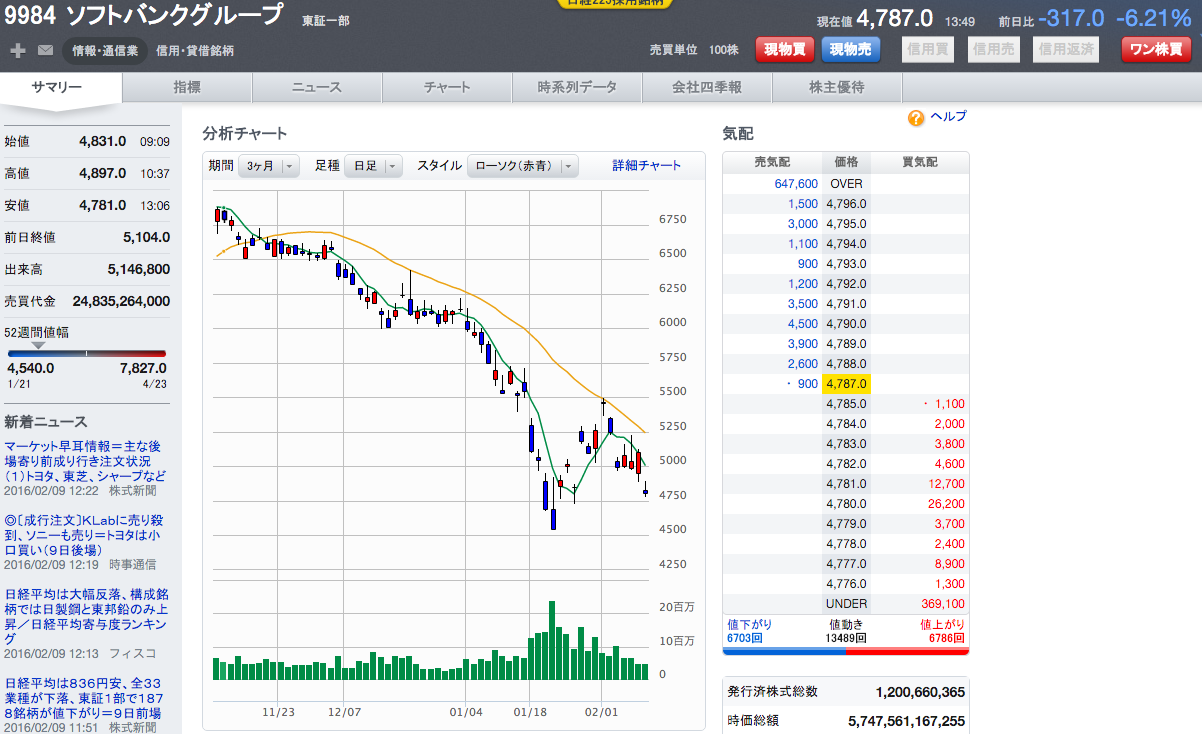Viewport: 1202px width, 734px height.
Task: Click the 安値 4,781.0 row
Action: pyautogui.click(x=87, y=205)
